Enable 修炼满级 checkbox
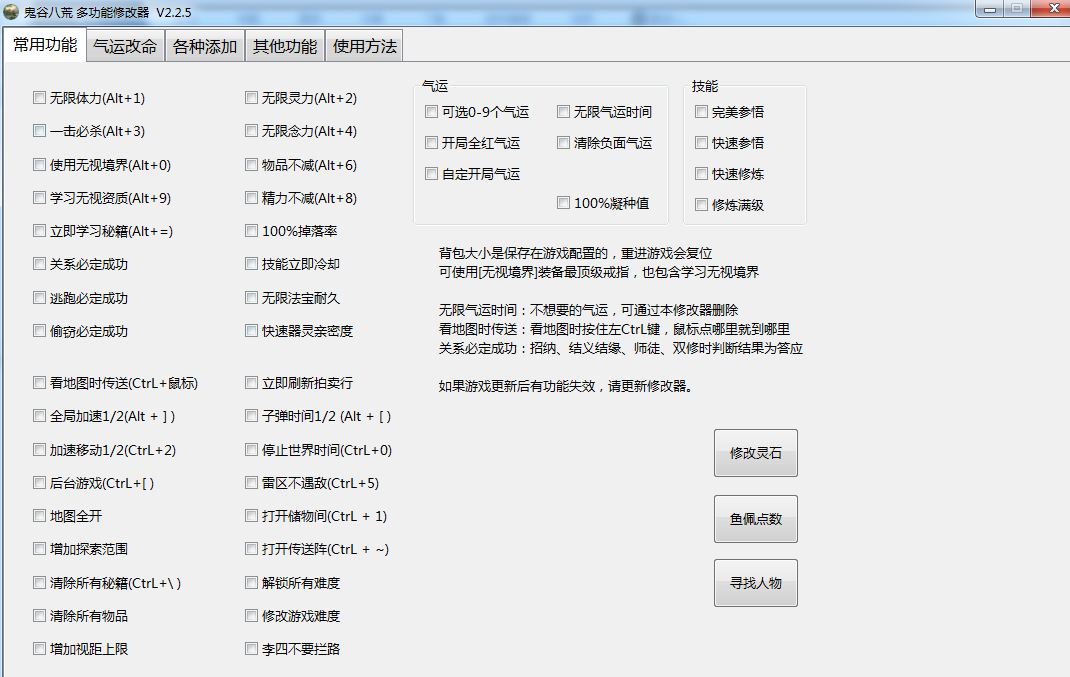 pos(702,204)
